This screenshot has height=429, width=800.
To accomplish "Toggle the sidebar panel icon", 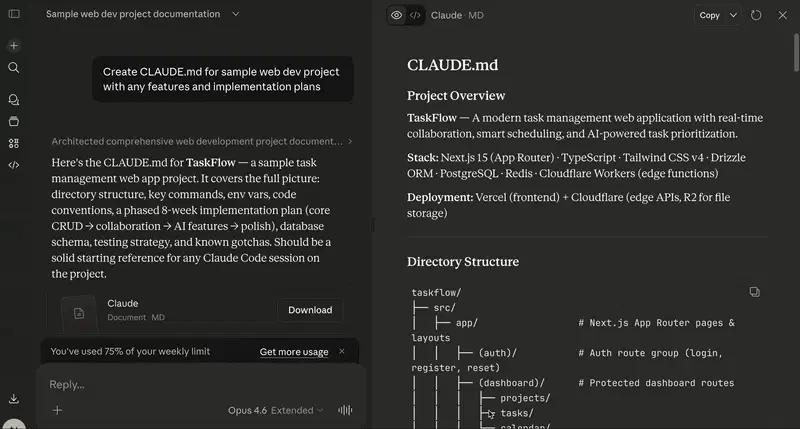I will tap(14, 15).
